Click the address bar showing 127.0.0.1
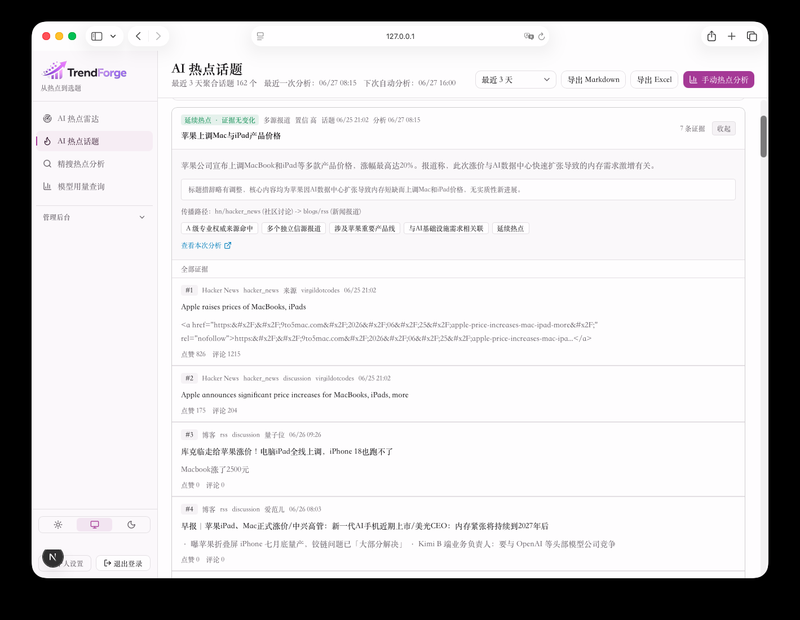Viewport: 800px width, 620px height. [400, 36]
